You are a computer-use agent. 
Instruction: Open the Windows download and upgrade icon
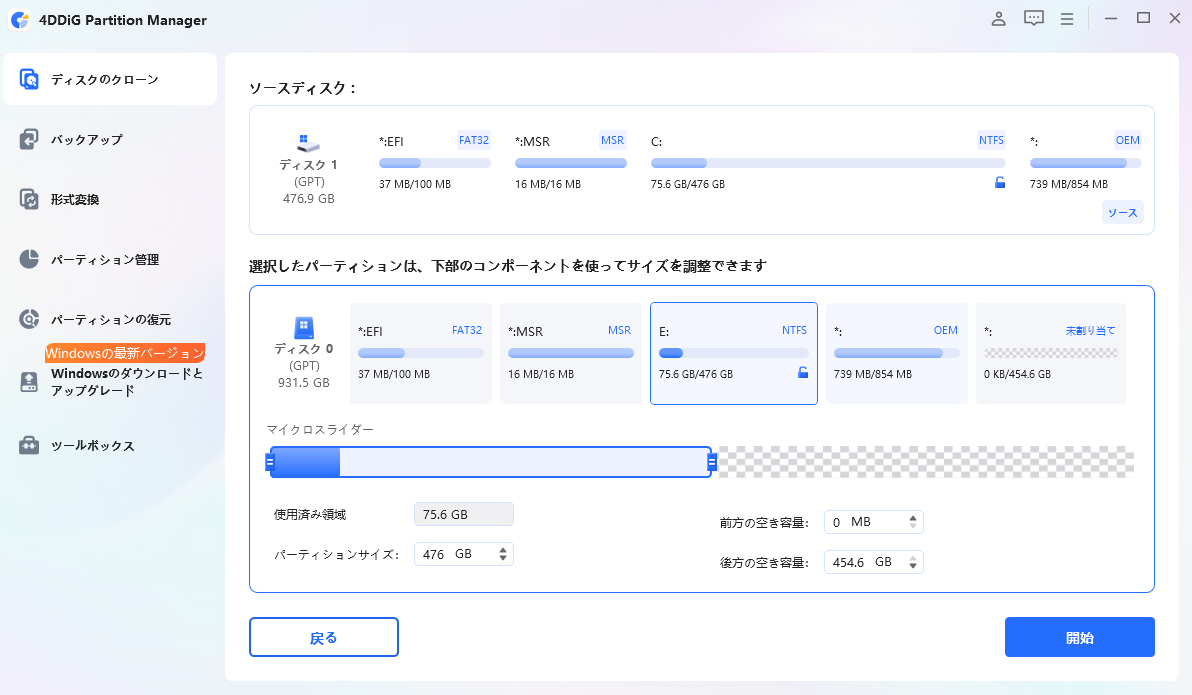[x=29, y=382]
